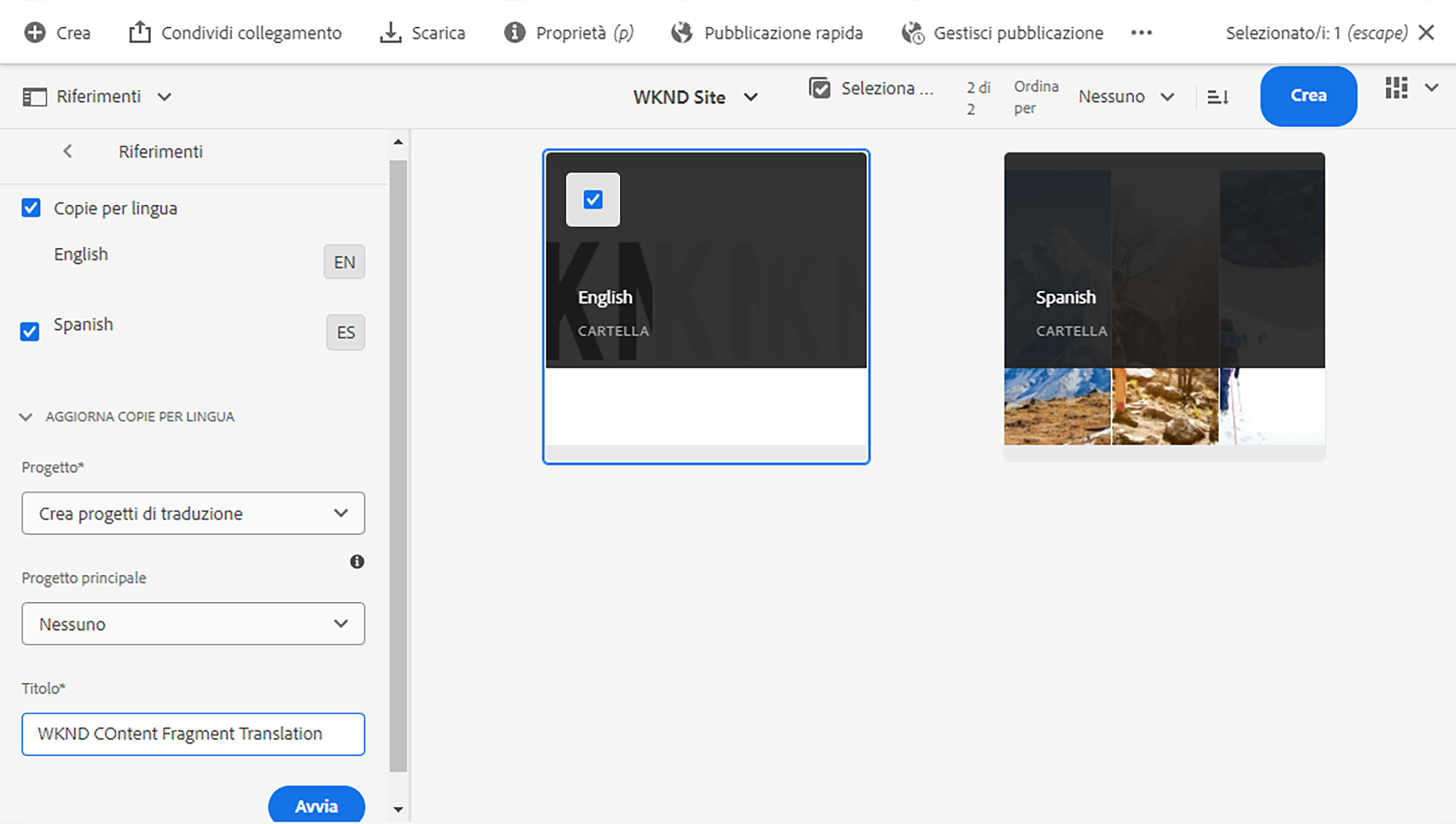Open the WKND Site breadcrumb menu
This screenshot has width=1456, height=824.
pyautogui.click(x=694, y=97)
